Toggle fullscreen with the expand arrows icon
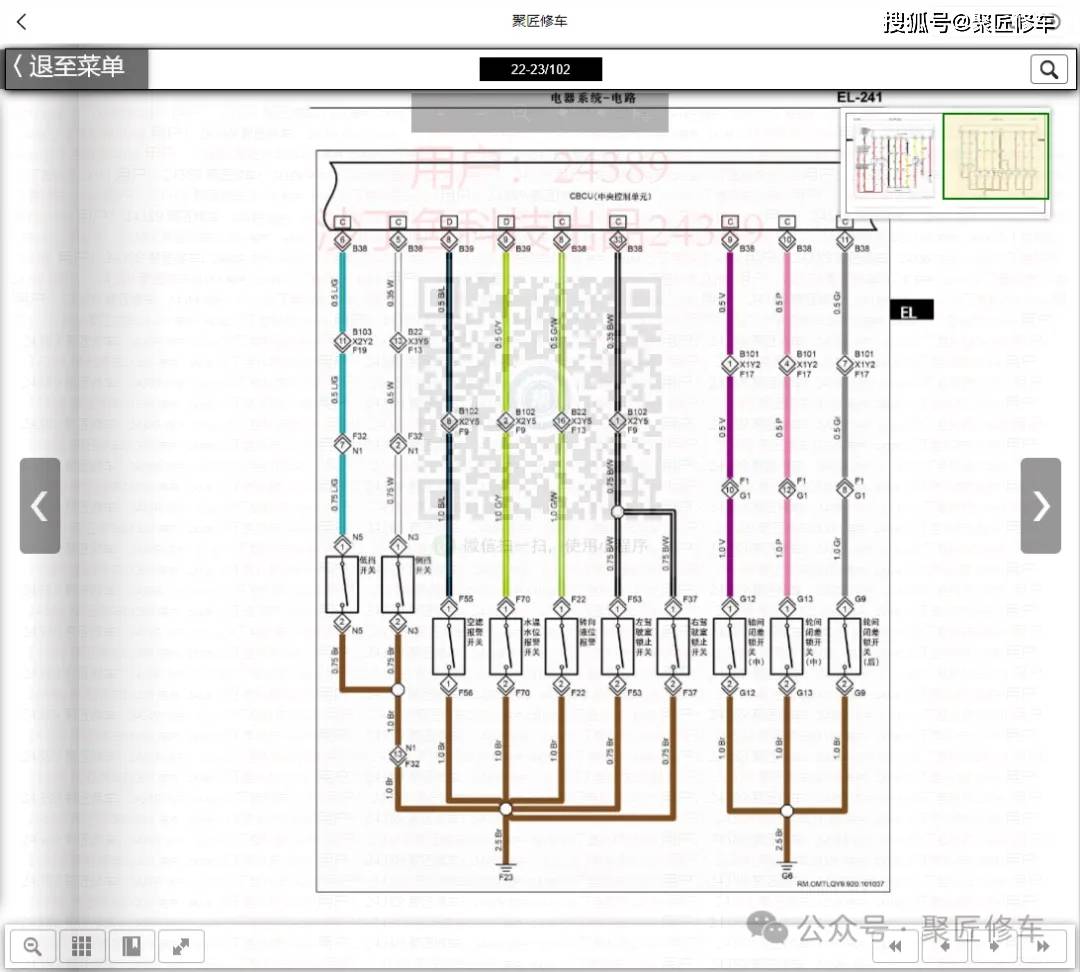 pos(181,947)
